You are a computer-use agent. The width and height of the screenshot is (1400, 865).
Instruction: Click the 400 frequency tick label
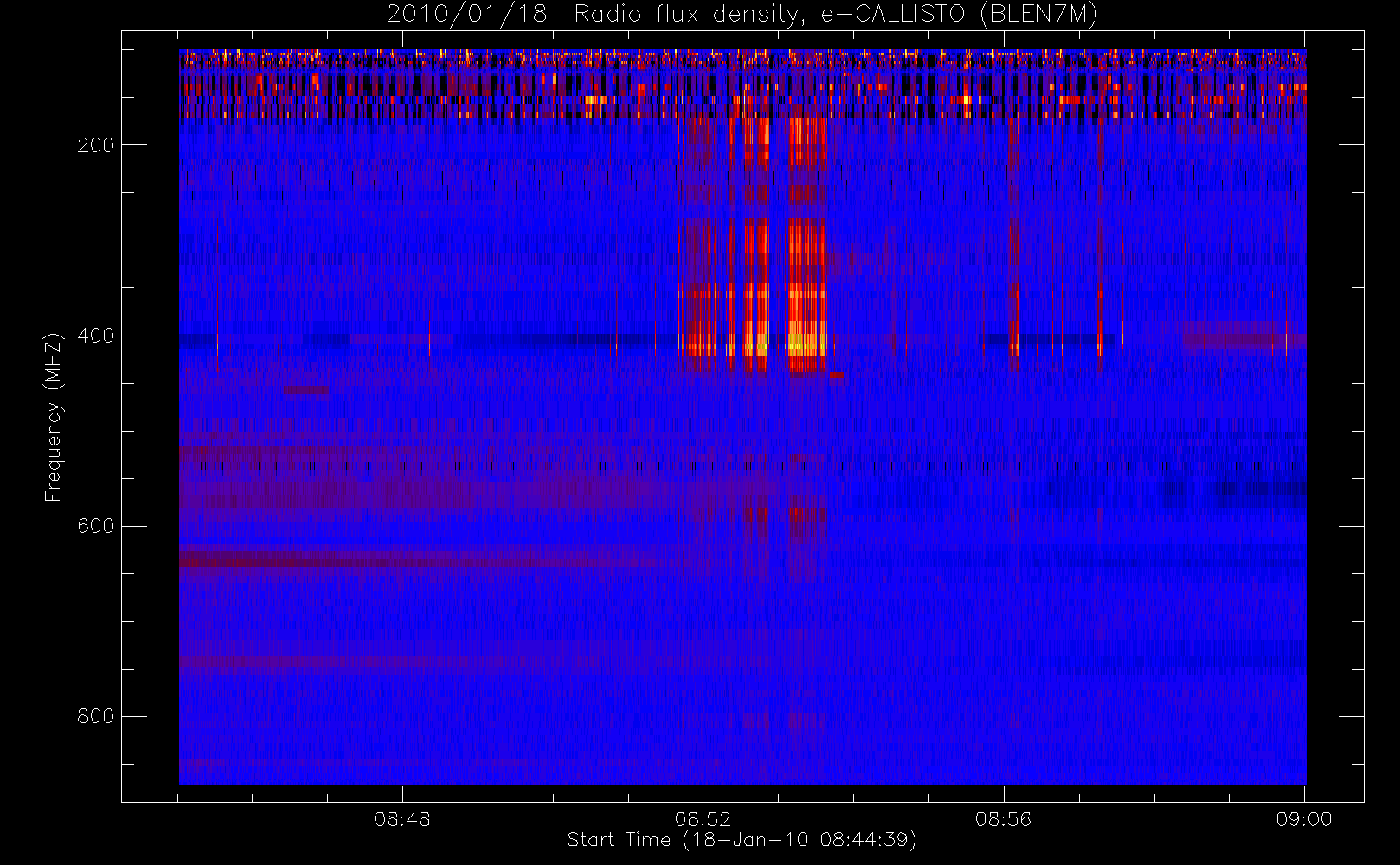95,336
